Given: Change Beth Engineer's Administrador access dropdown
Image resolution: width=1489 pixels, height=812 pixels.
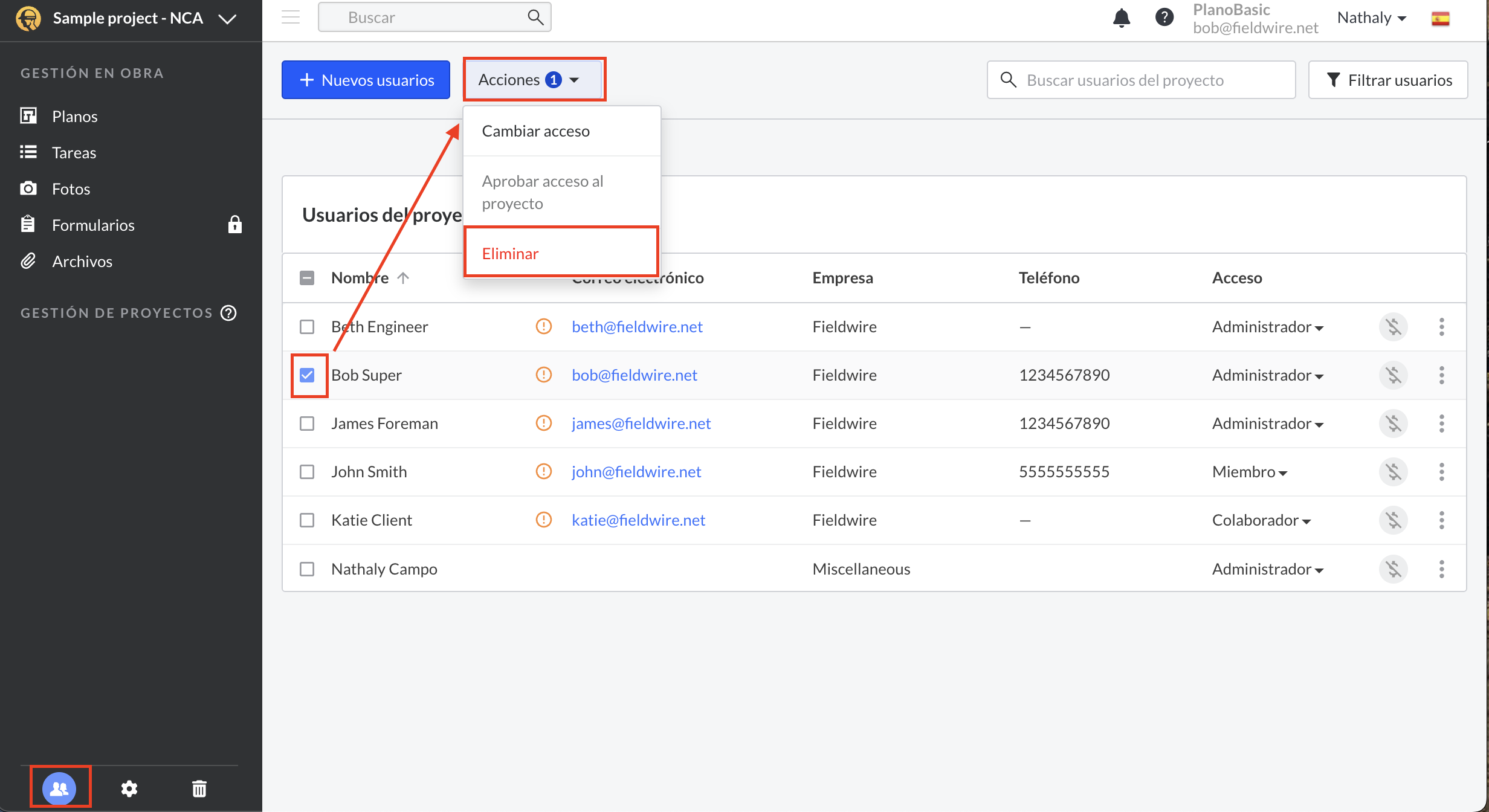Looking at the screenshot, I should coord(1268,327).
